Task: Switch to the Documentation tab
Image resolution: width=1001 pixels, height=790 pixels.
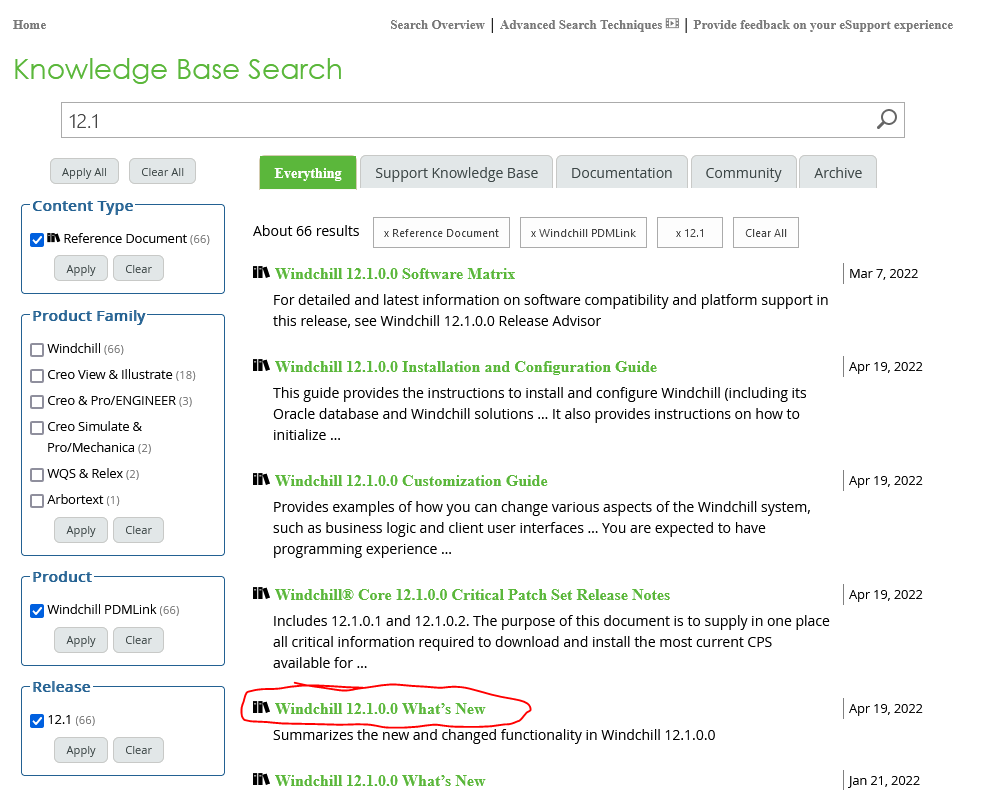Action: tap(621, 171)
